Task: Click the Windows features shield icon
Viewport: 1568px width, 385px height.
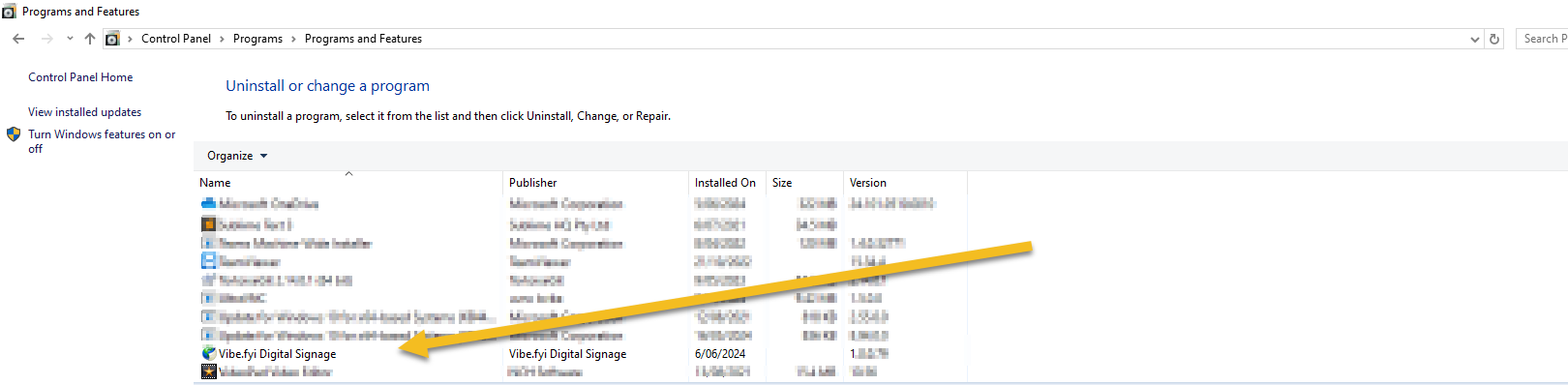Action: point(14,134)
